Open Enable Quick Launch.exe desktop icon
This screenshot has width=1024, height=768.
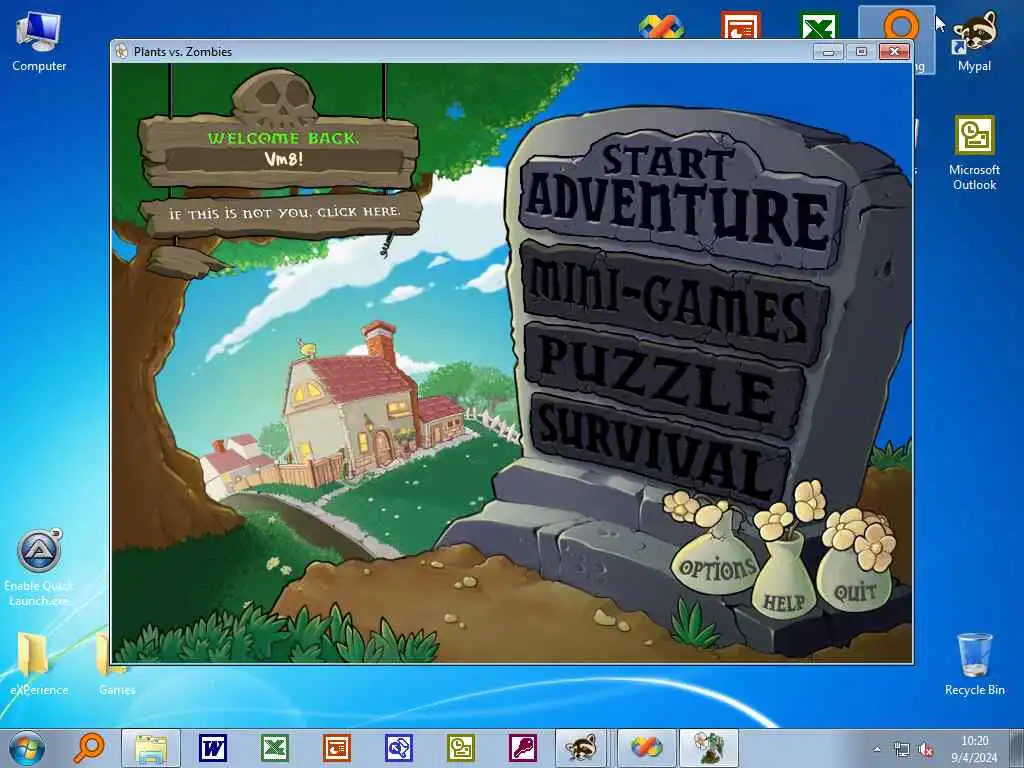[x=39, y=568]
